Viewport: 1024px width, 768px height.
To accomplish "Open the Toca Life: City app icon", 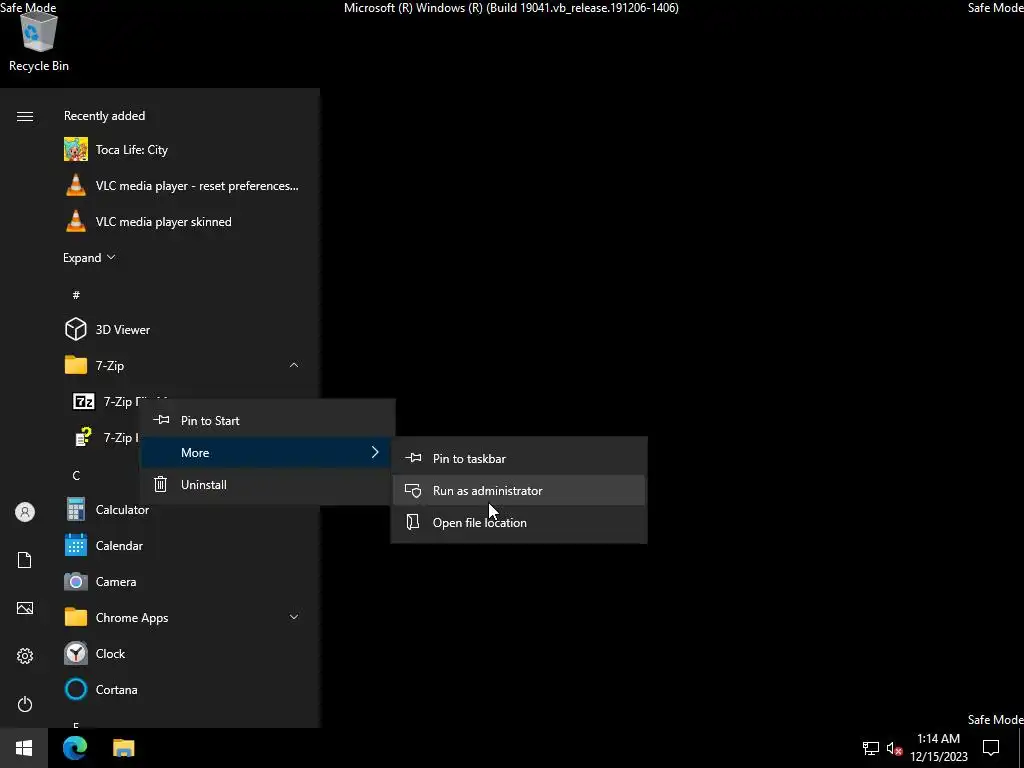I will click(76, 150).
